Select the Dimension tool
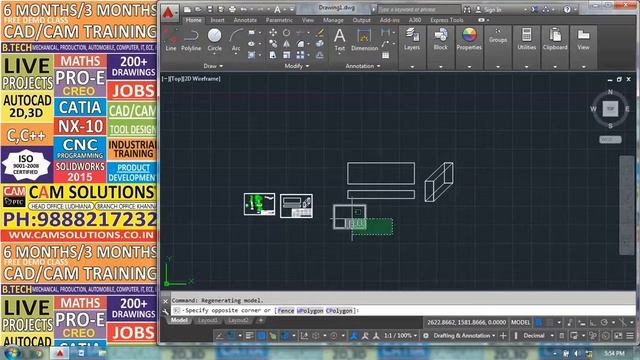The height and width of the screenshot is (360, 640). tap(364, 40)
